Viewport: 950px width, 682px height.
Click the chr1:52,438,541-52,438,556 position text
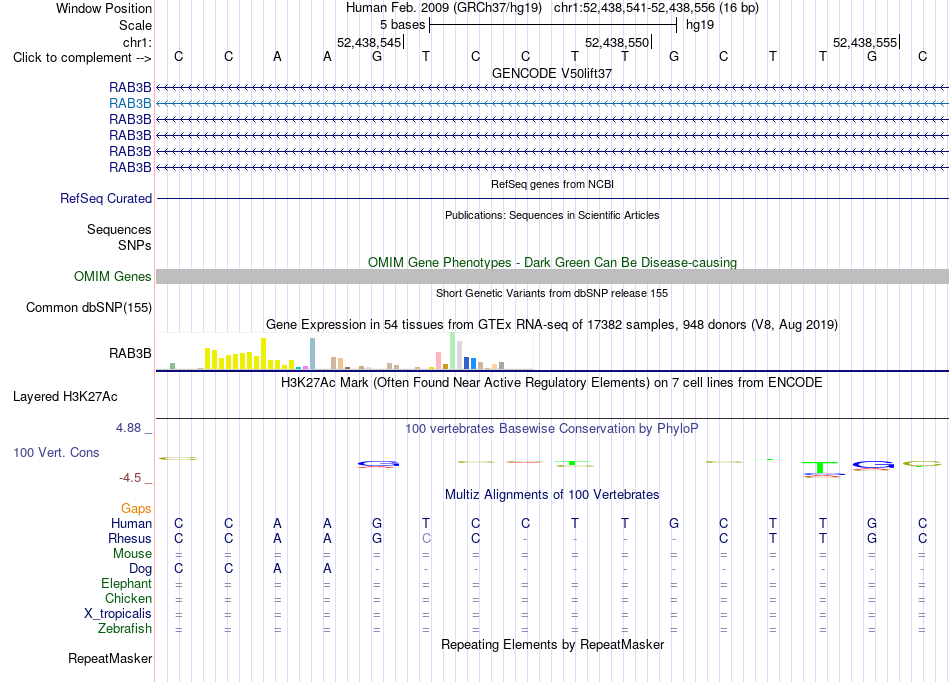(656, 8)
